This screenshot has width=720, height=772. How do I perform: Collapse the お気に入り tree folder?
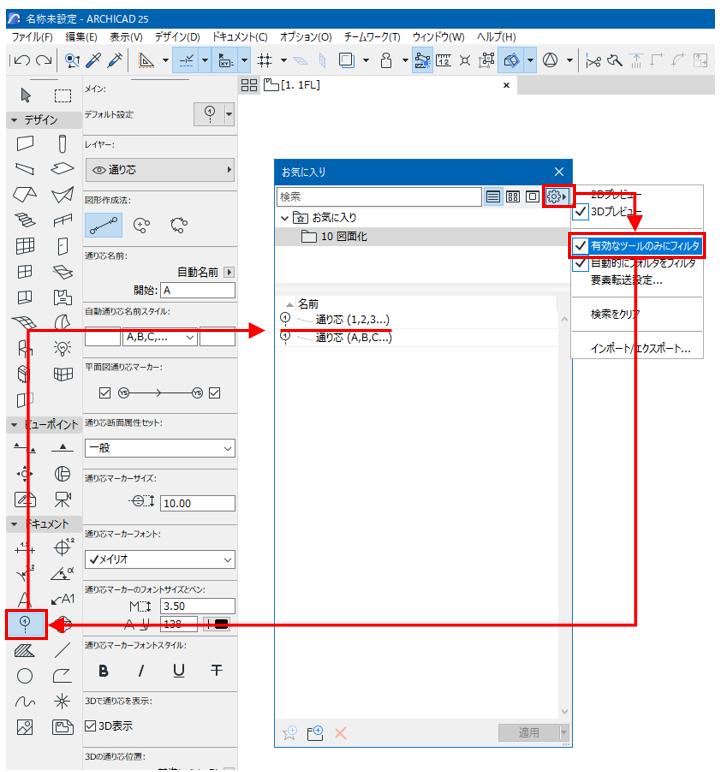pyautogui.click(x=285, y=218)
